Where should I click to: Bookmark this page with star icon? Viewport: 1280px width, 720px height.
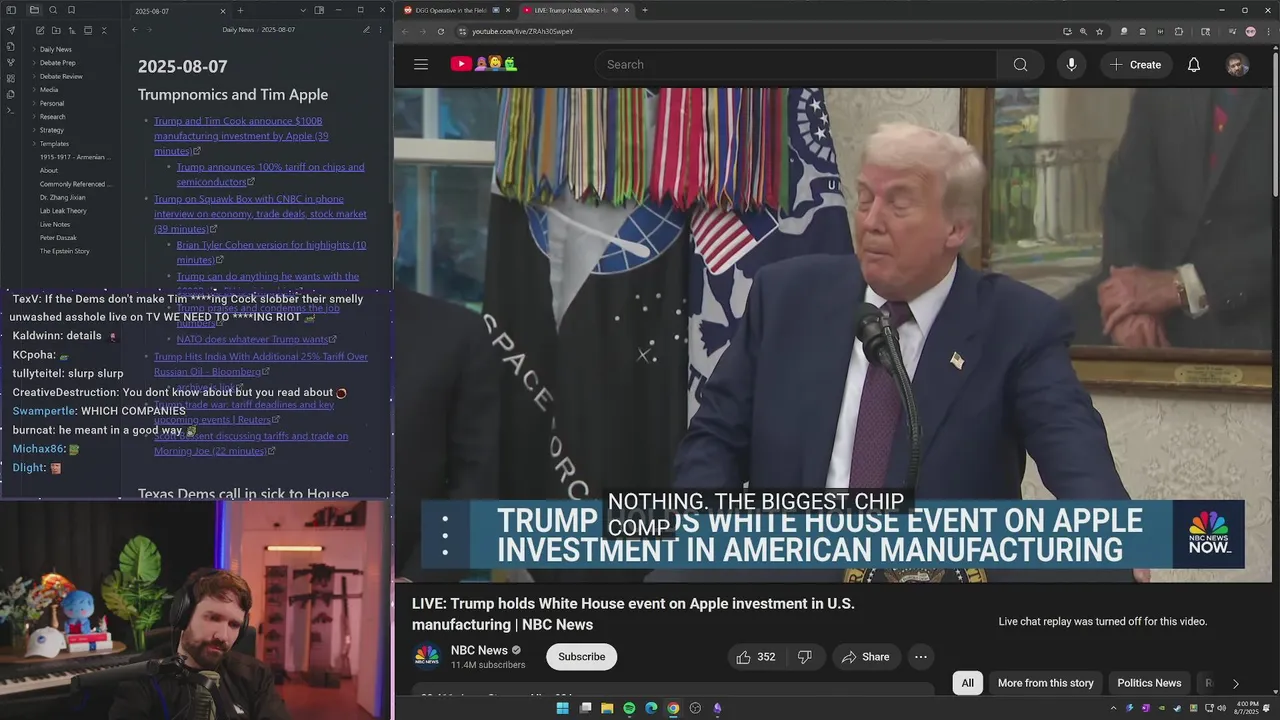[x=1099, y=31]
